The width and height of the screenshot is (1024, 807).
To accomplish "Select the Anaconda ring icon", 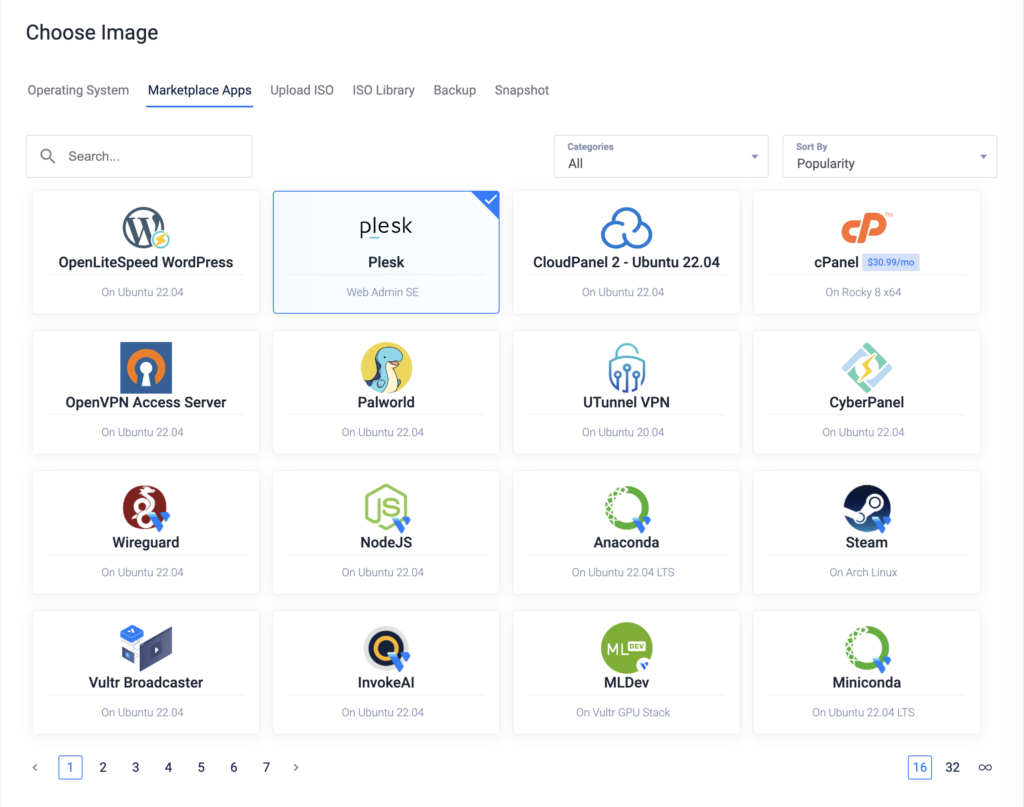I will [627, 507].
